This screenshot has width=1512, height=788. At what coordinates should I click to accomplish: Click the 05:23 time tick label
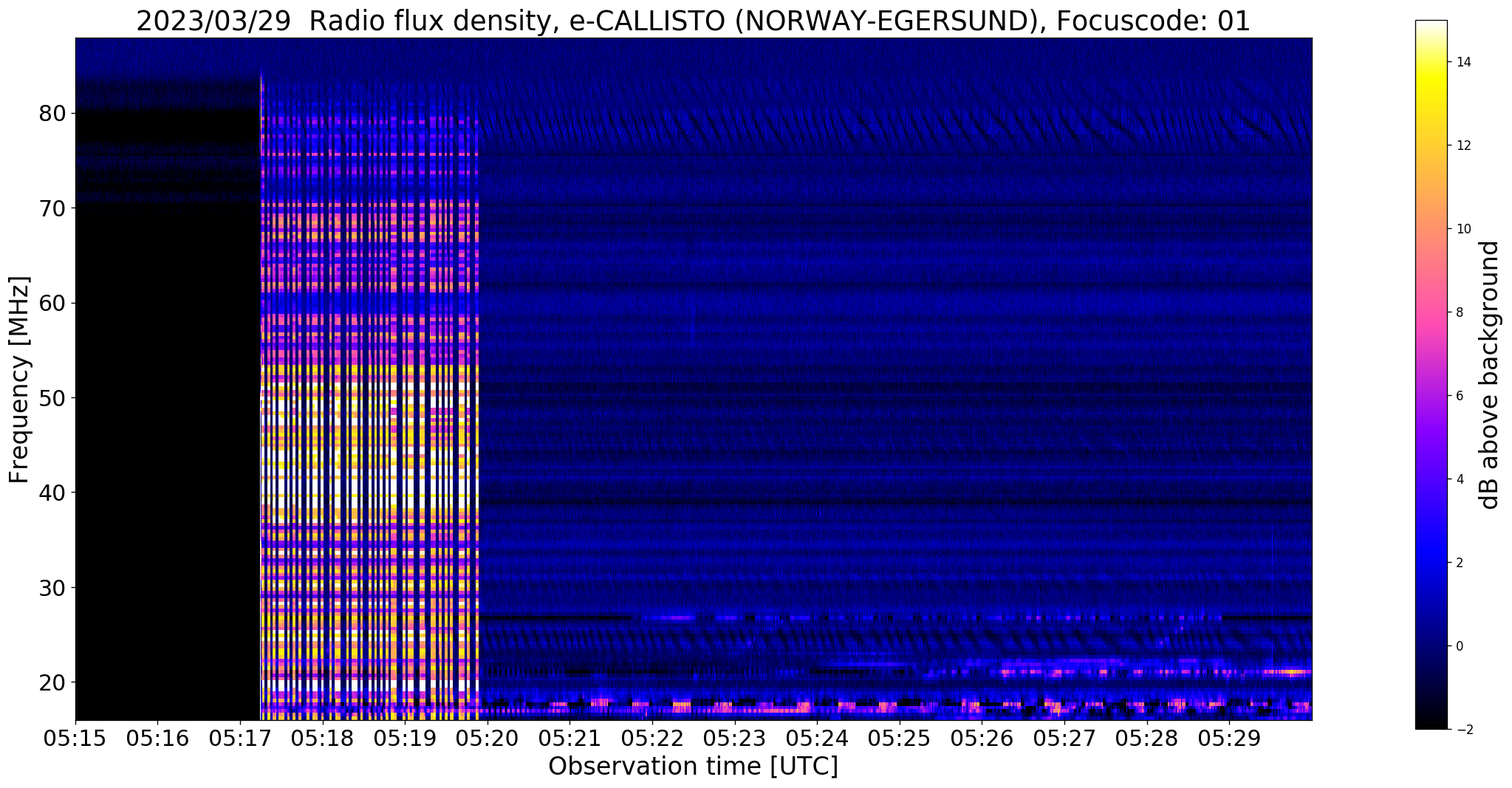(735, 736)
